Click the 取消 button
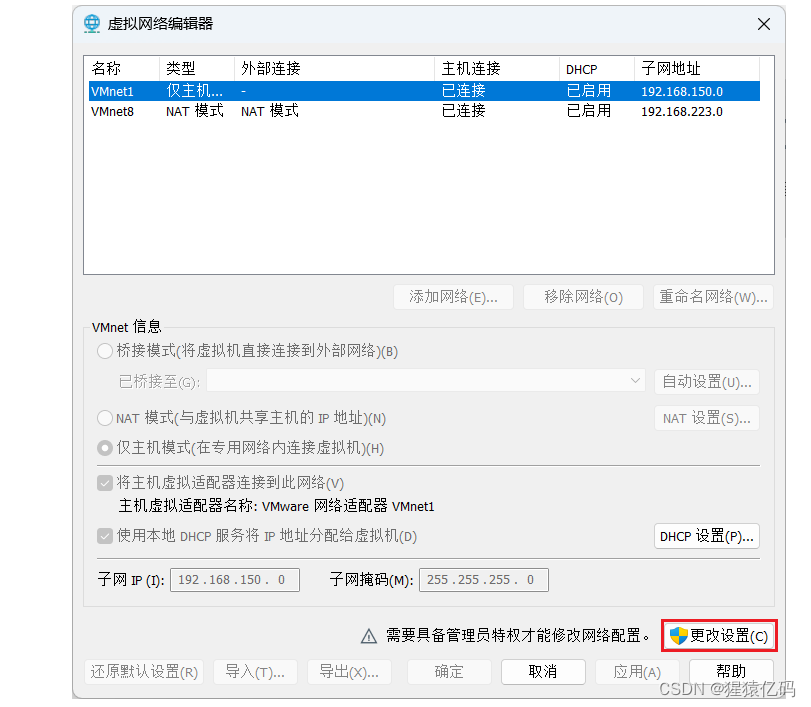The image size is (811, 707). [543, 672]
